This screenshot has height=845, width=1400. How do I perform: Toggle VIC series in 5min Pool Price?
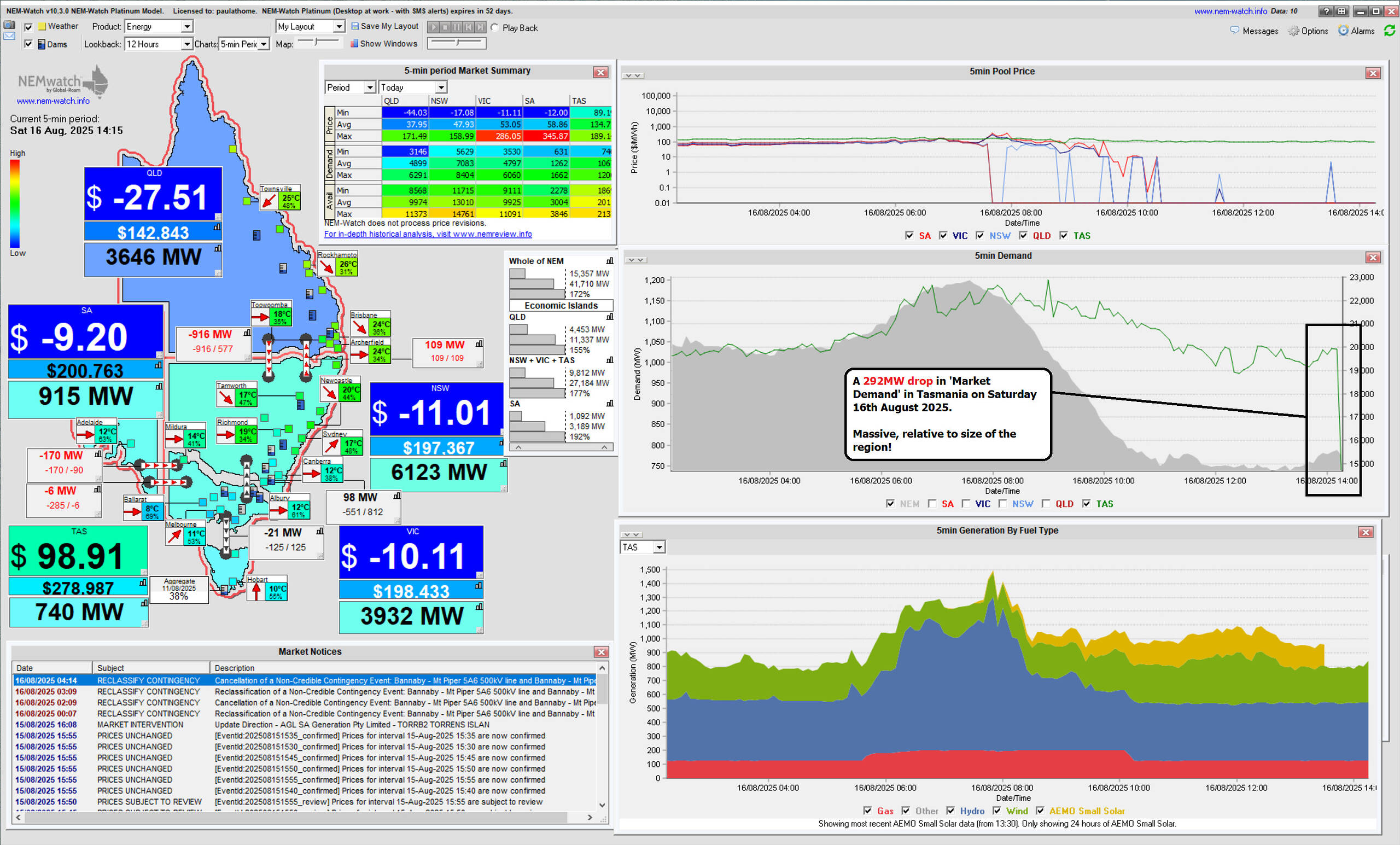[943, 235]
